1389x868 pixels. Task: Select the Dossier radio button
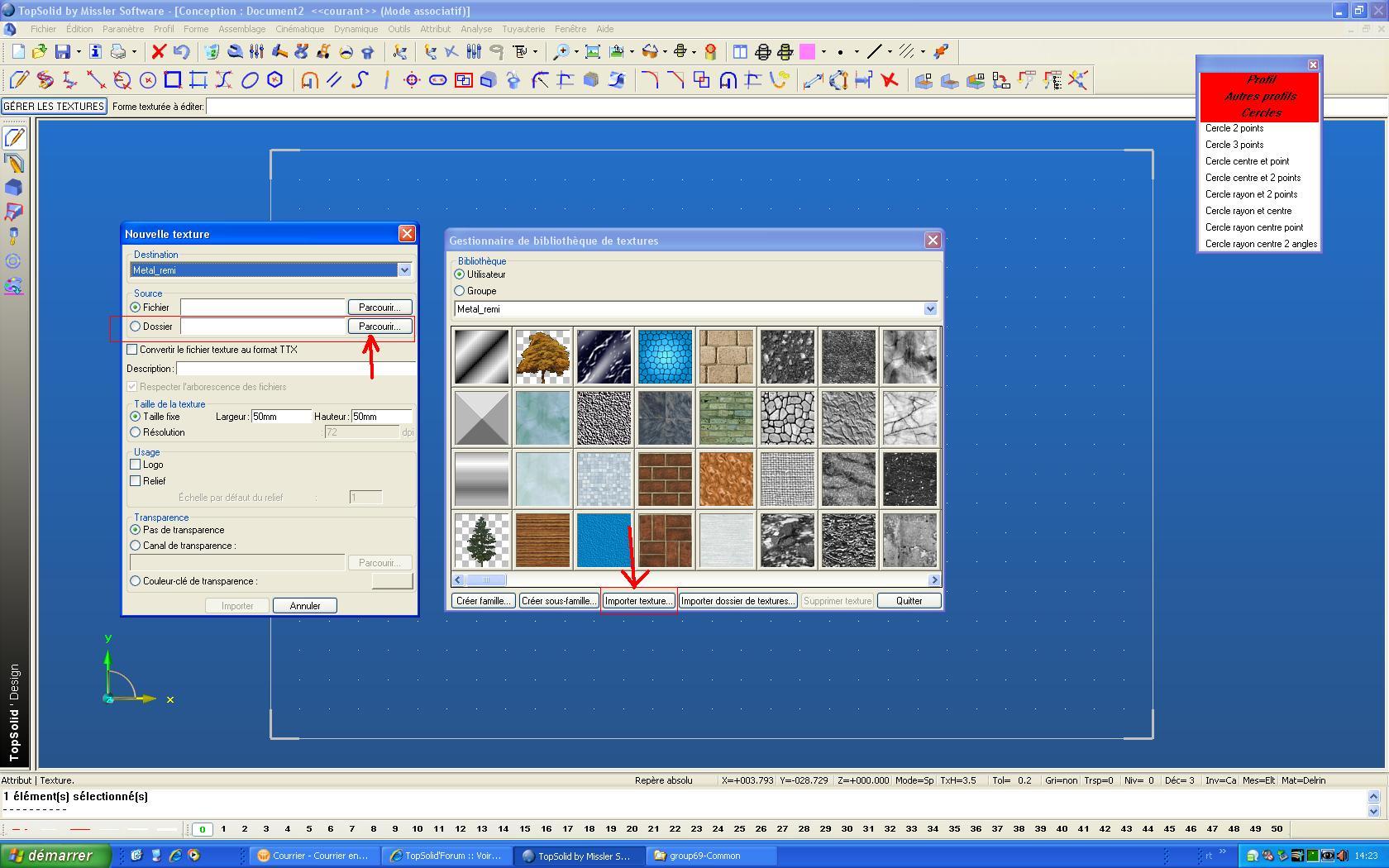pyautogui.click(x=136, y=327)
